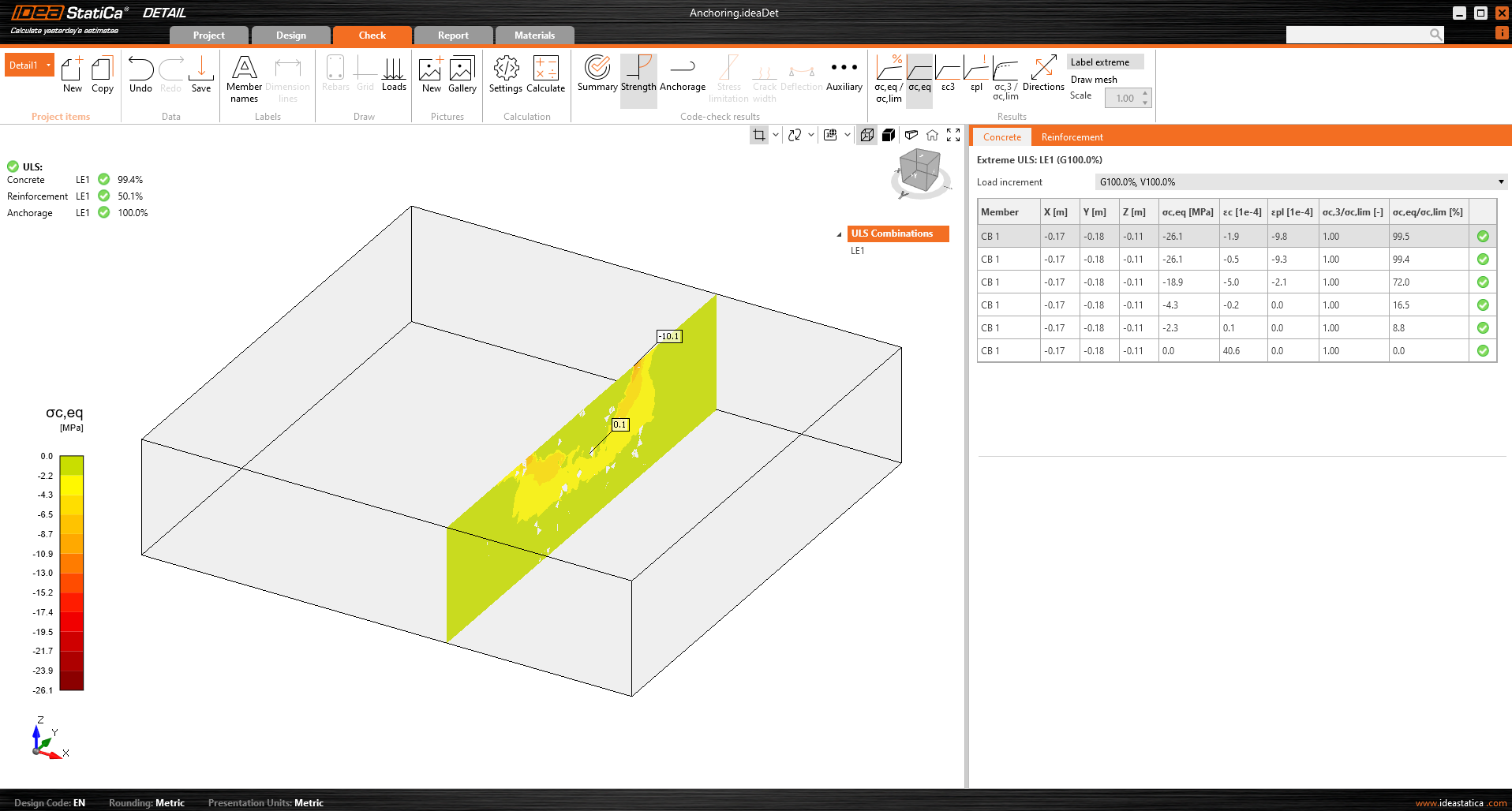Click the Undo icon
1512x811 pixels.
[x=140, y=74]
